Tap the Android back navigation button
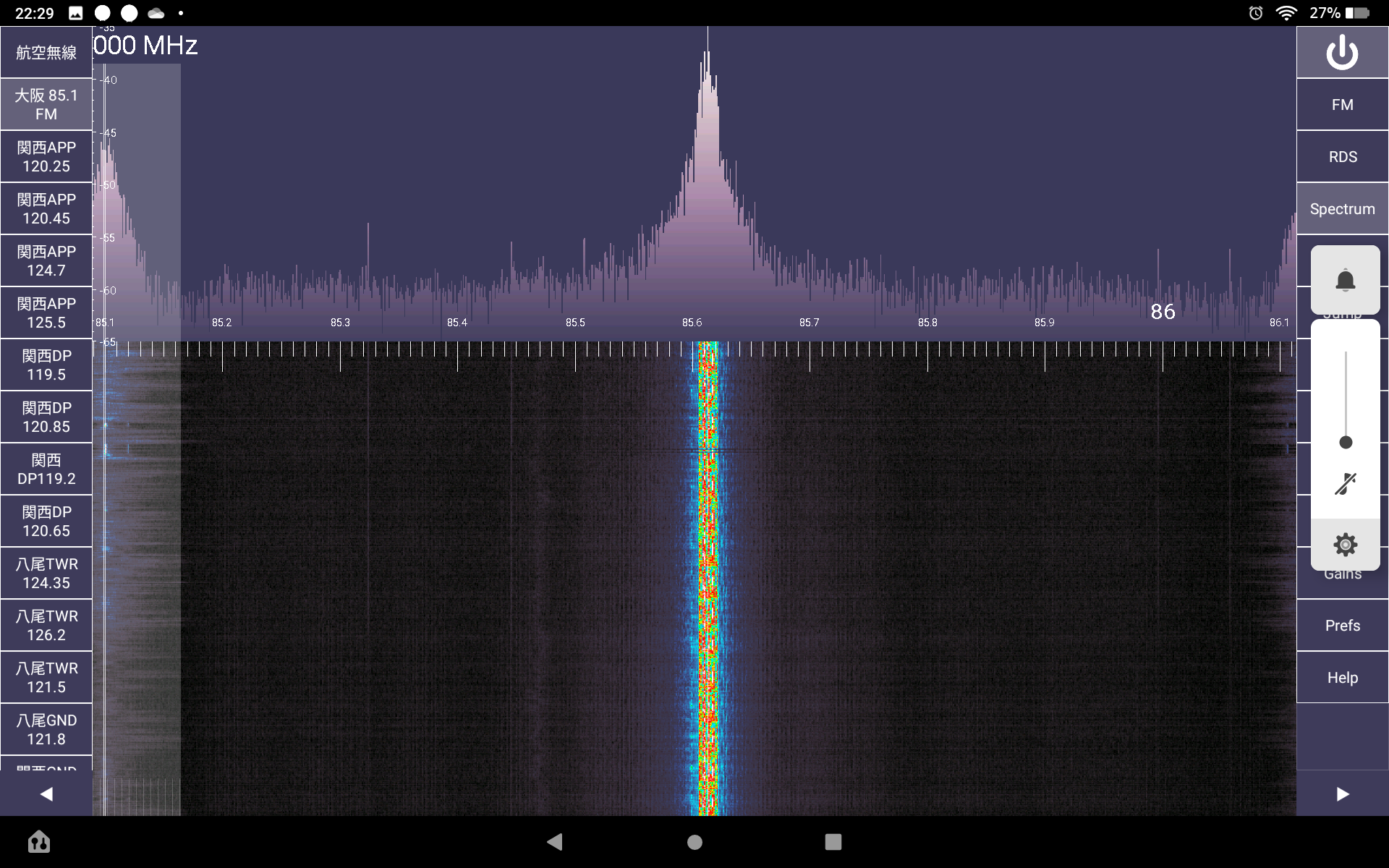 (x=555, y=841)
